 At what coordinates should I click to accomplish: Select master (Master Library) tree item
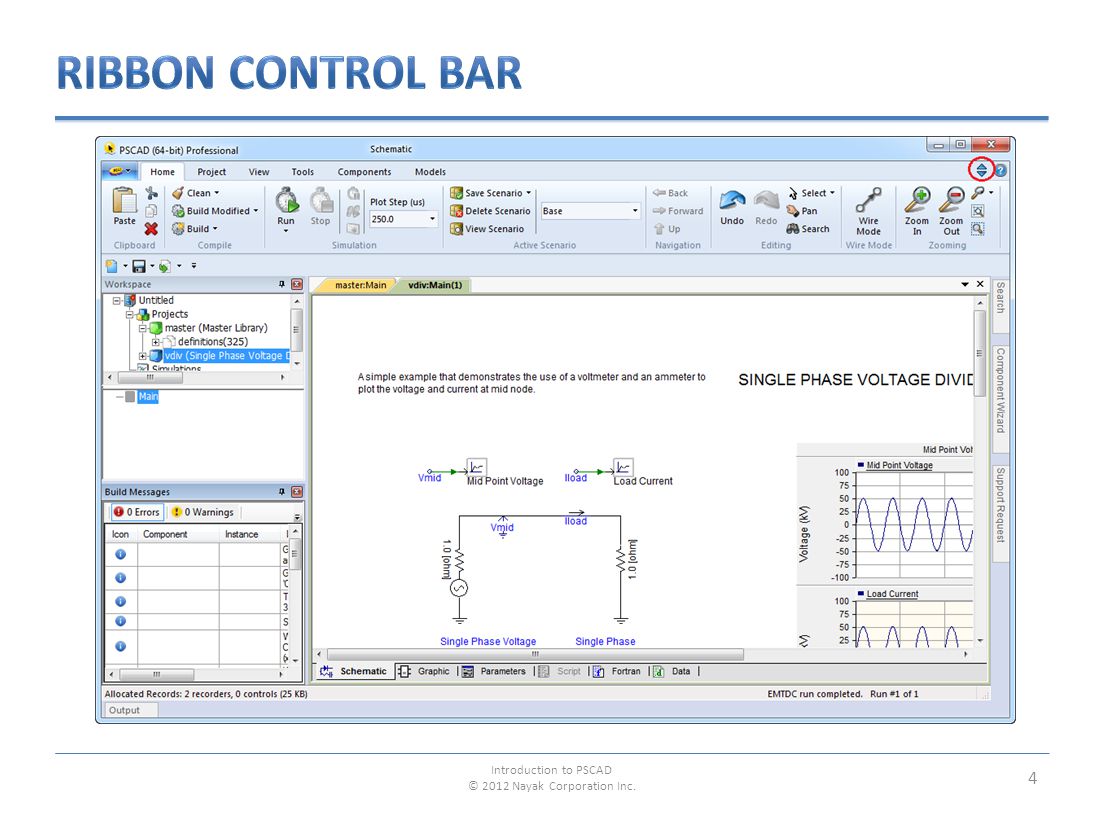215,327
